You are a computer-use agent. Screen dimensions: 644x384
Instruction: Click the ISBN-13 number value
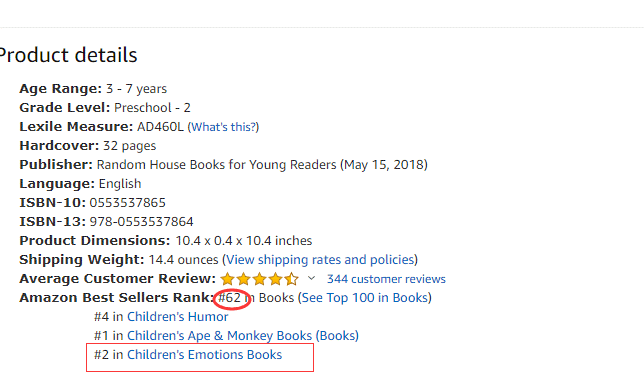click(x=141, y=222)
